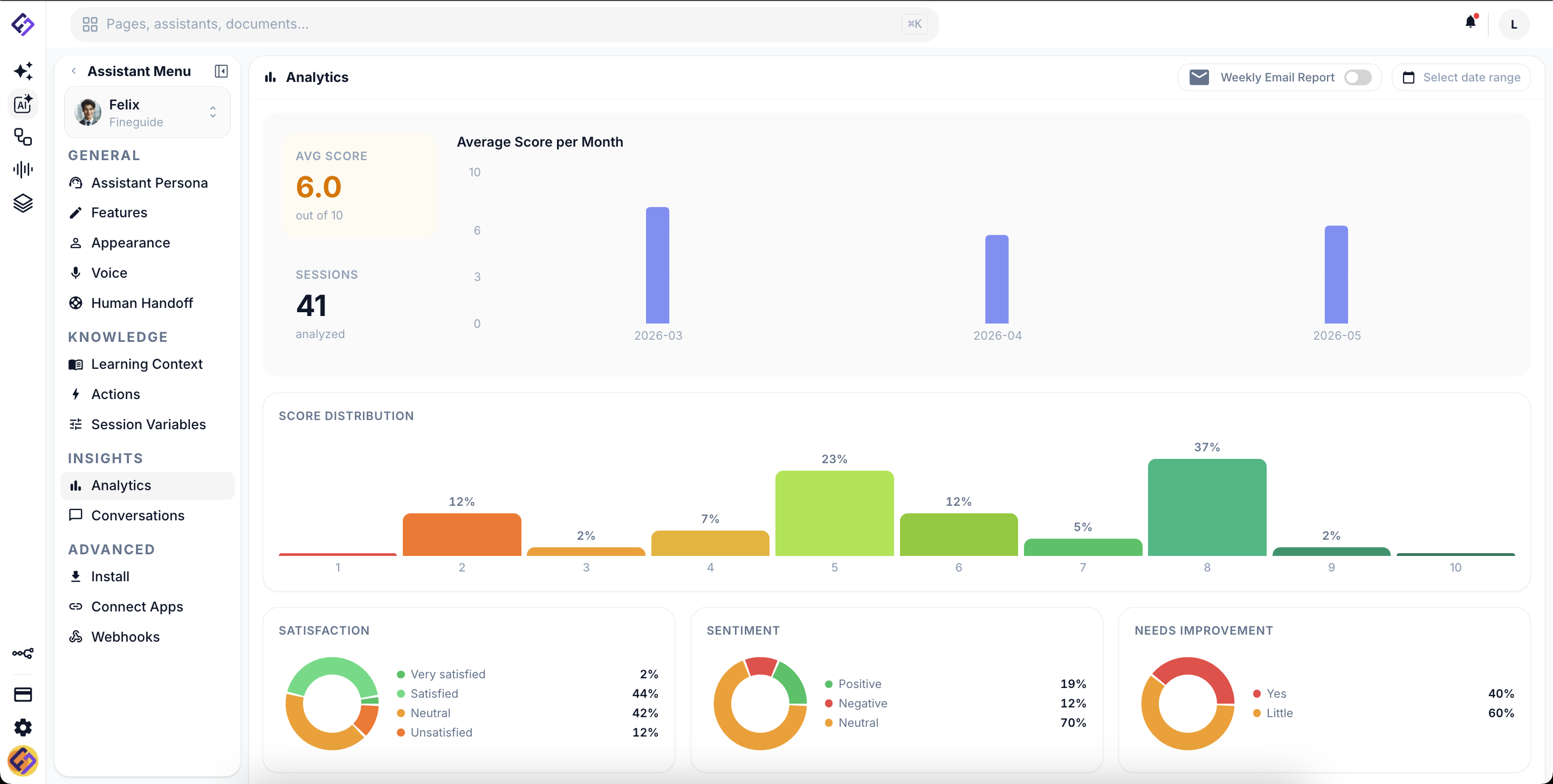Click the Unsatisfied legend entry
1553x784 pixels.
[x=527, y=733]
